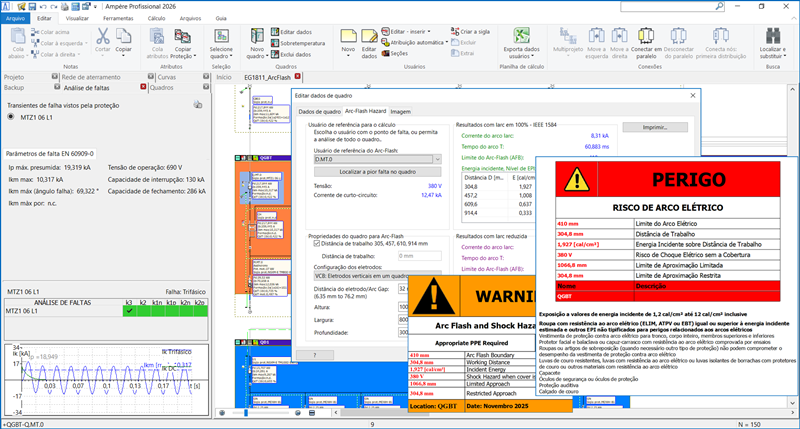800x429 pixels.
Task: Select MTZ1 06 L1 radio button
Action: [12, 117]
